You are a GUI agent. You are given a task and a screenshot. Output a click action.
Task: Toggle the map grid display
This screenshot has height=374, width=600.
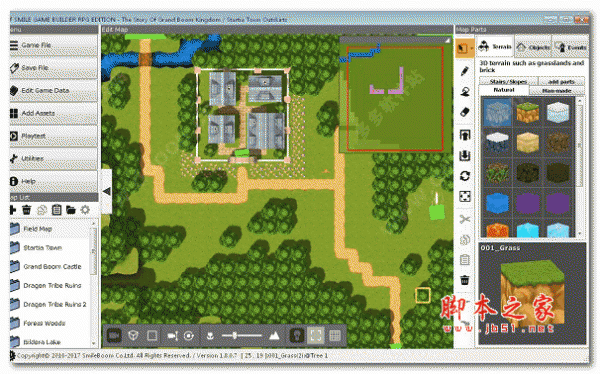pyautogui.click(x=335, y=336)
